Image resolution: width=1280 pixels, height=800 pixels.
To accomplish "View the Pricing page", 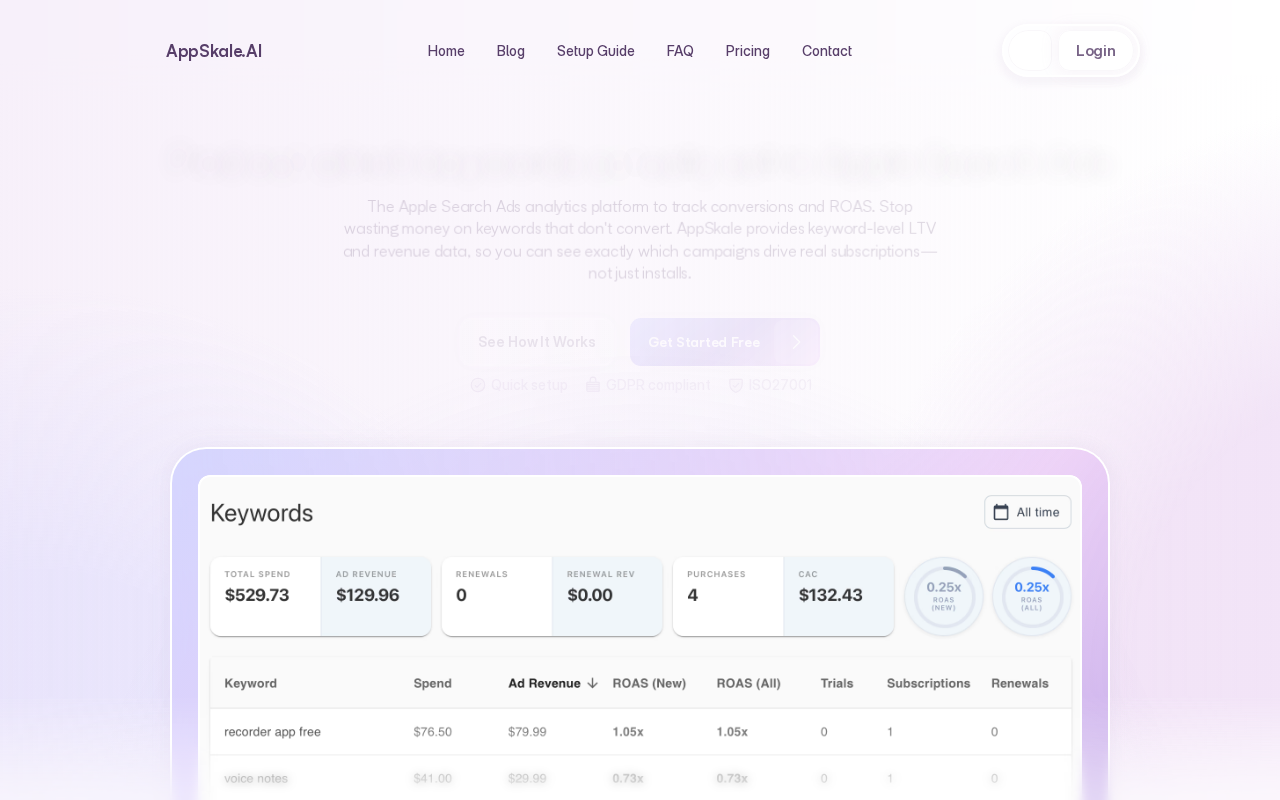I will coord(747,51).
